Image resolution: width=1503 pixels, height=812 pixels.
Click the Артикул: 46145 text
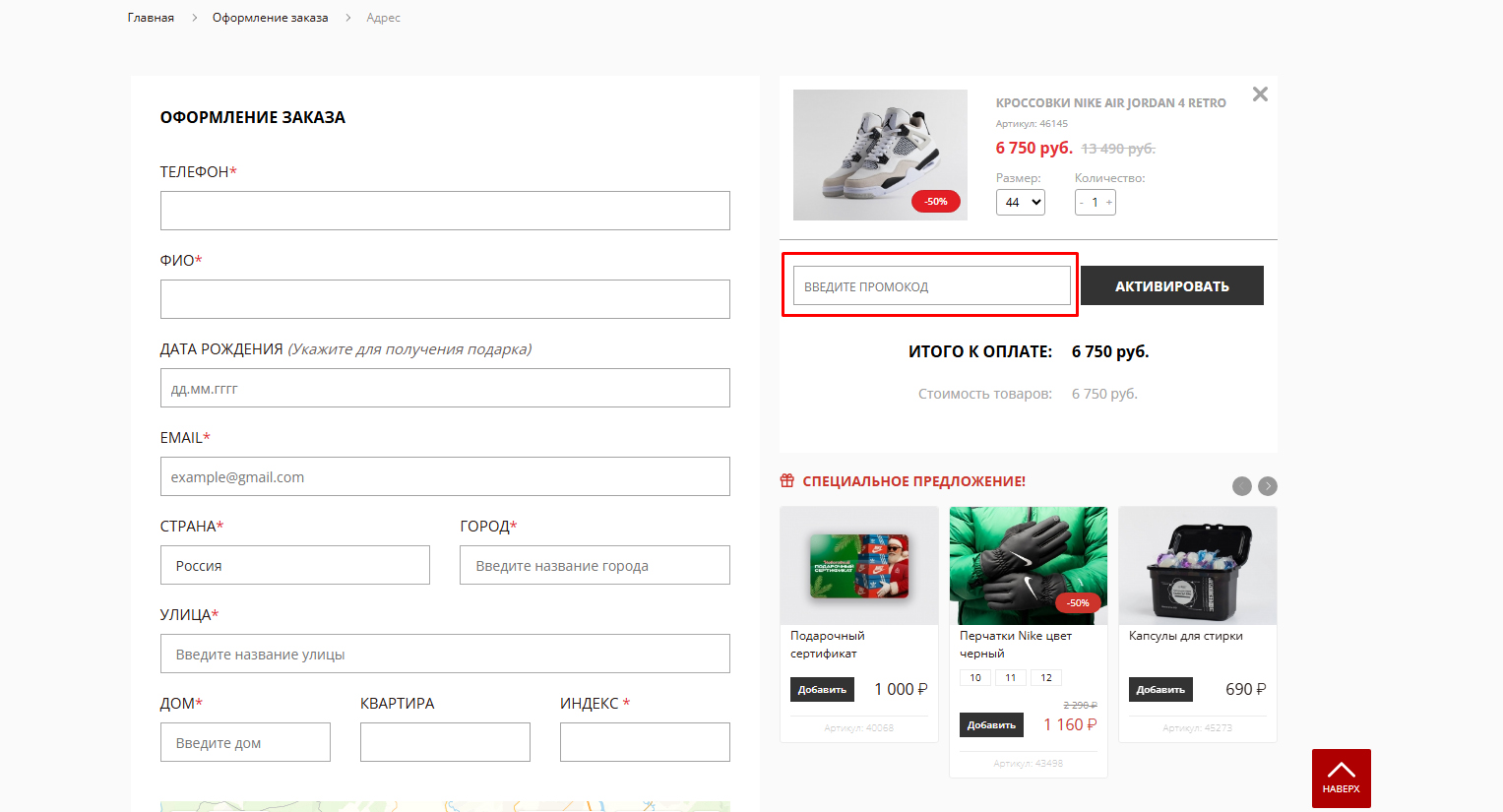point(1032,124)
